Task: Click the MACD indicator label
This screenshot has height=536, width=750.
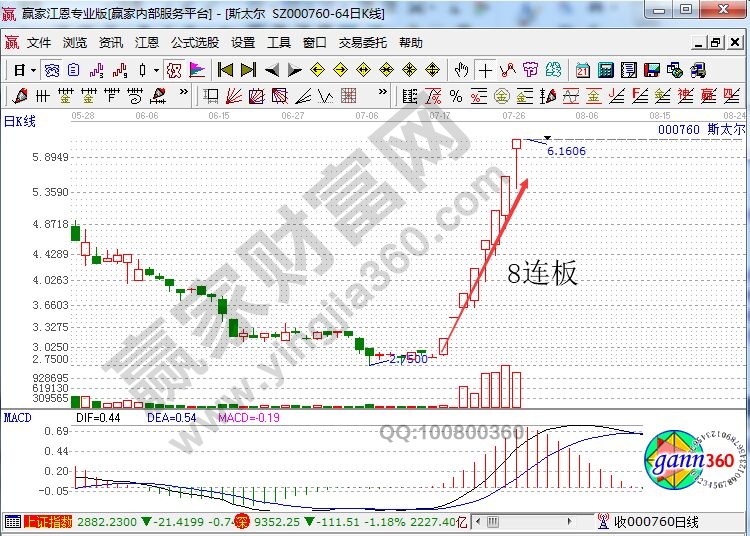Action: tap(18, 417)
